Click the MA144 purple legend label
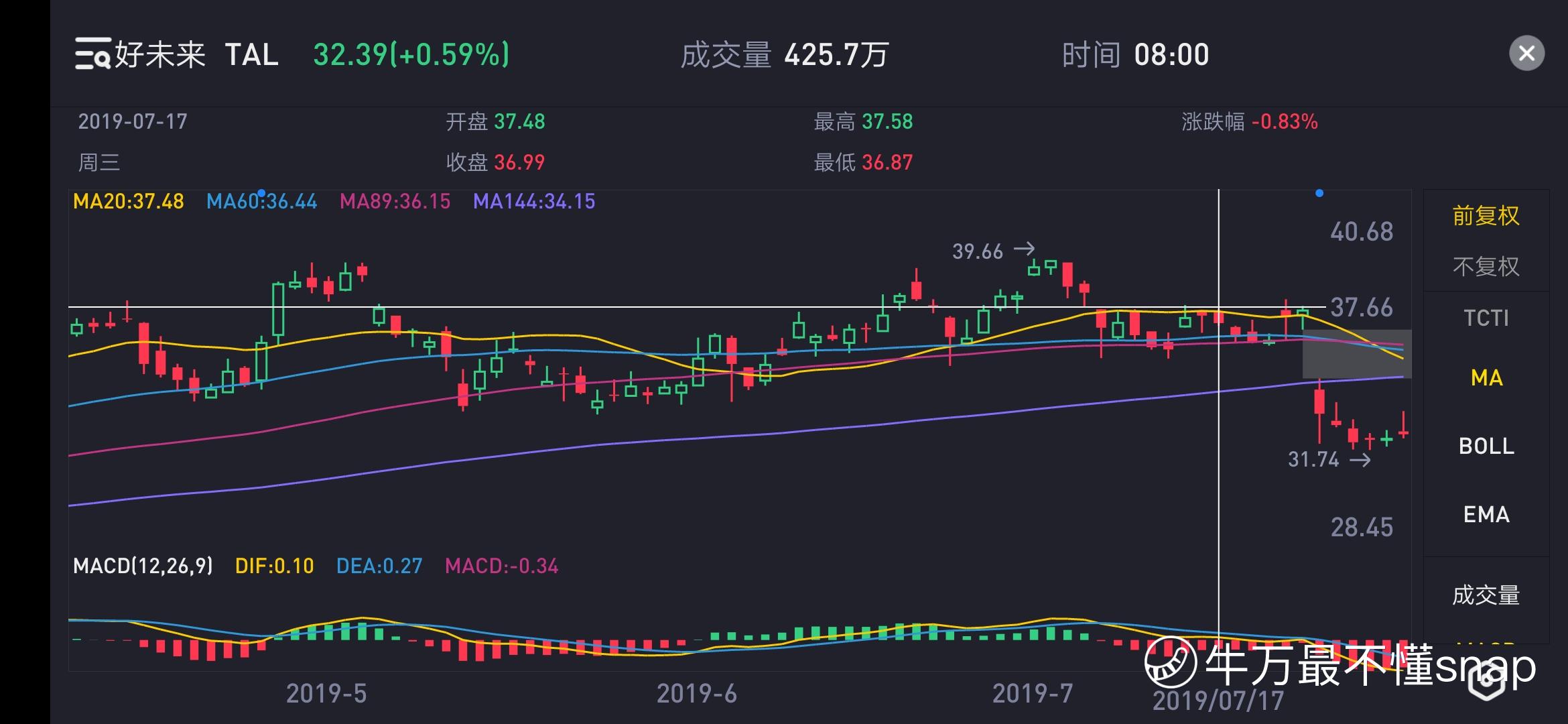Screen dimensions: 1568x724 pos(533,202)
